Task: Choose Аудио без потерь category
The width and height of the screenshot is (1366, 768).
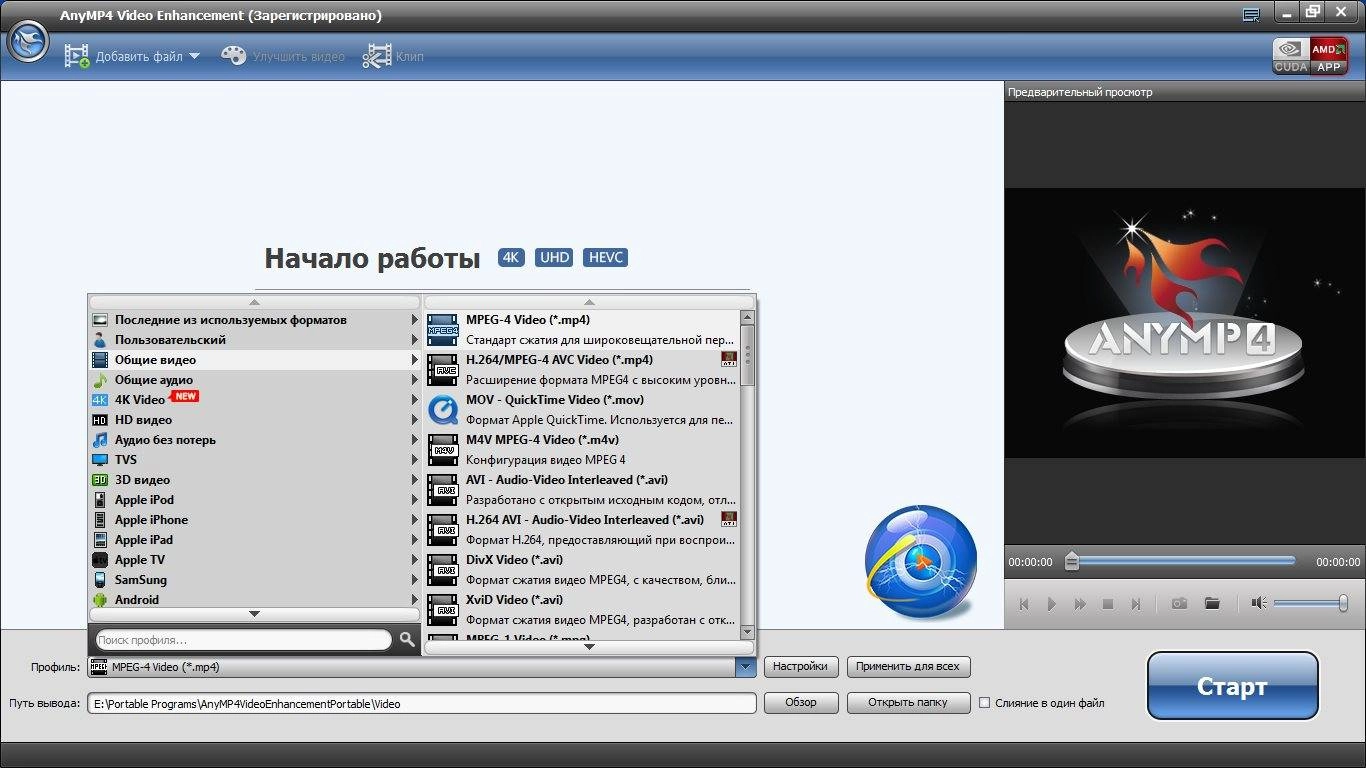Action: pyautogui.click(x=254, y=440)
